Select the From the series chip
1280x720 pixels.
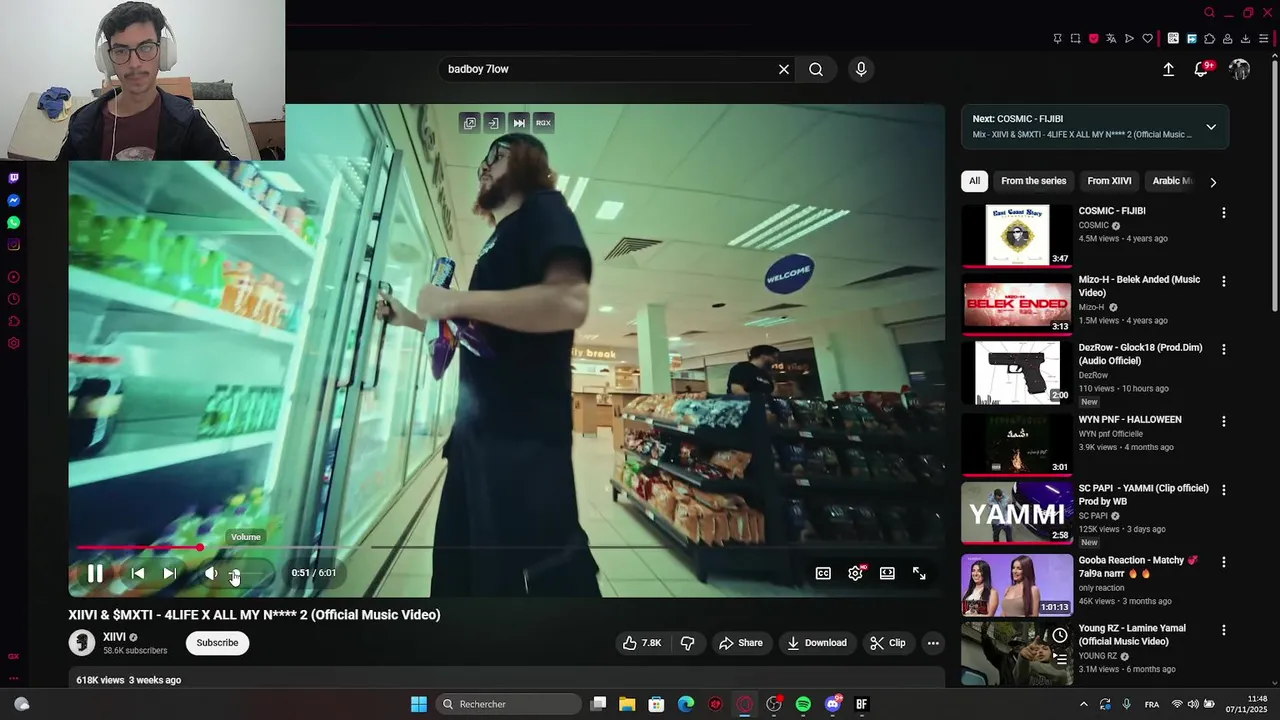1033,181
